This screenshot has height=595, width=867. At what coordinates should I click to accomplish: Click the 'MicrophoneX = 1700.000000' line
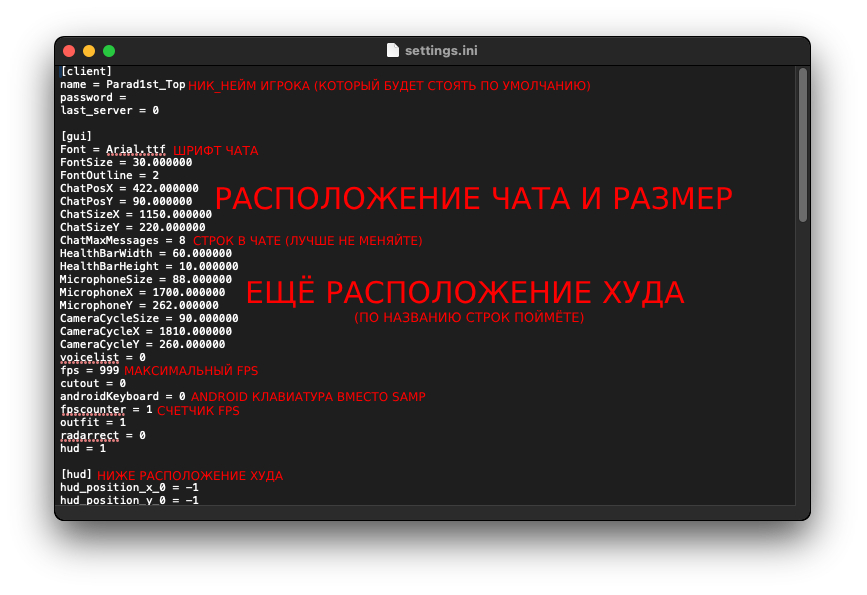tap(143, 292)
